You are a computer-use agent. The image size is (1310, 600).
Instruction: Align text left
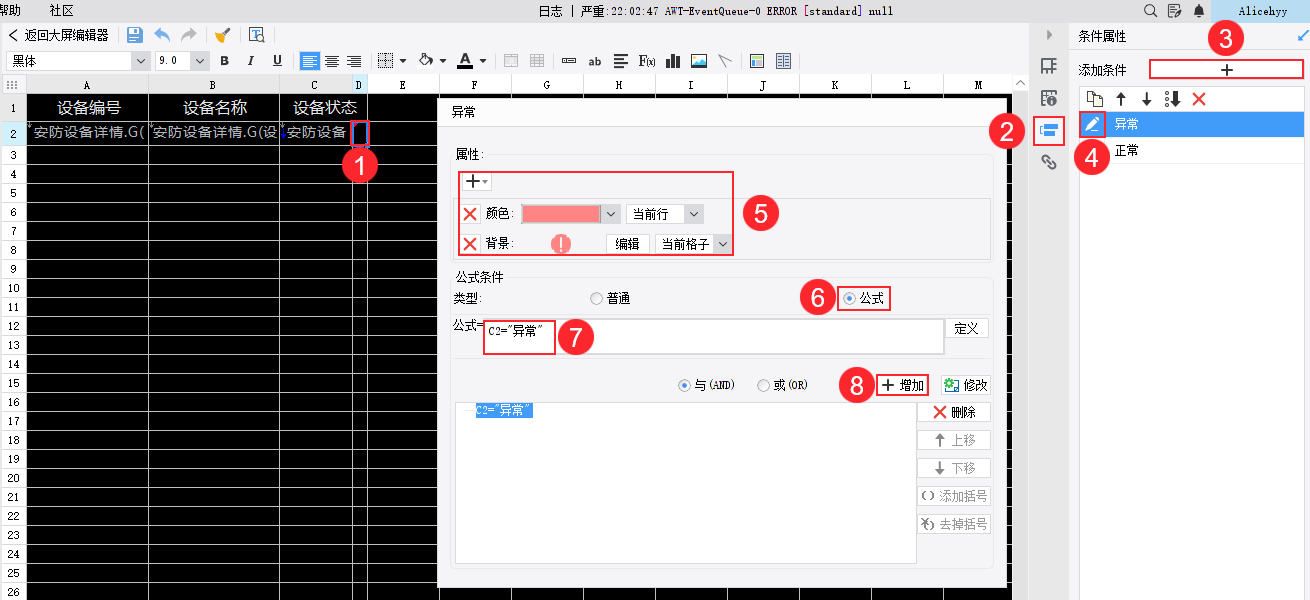click(x=310, y=61)
